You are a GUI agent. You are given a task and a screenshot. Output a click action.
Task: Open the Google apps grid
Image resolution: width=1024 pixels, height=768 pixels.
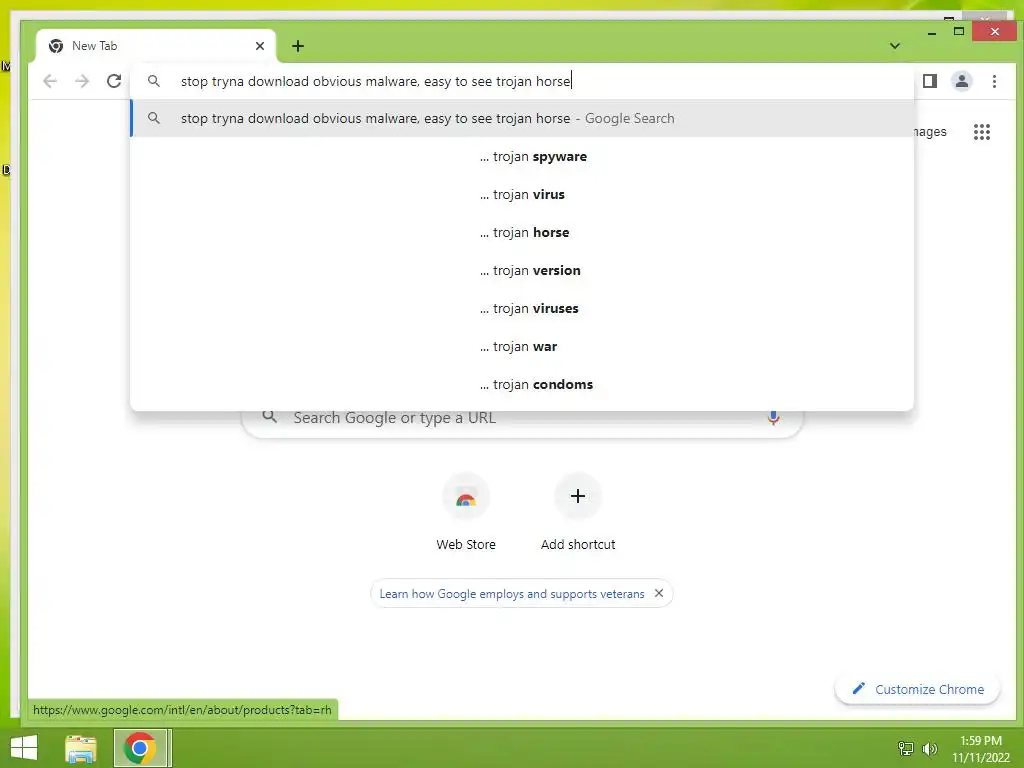[982, 132]
